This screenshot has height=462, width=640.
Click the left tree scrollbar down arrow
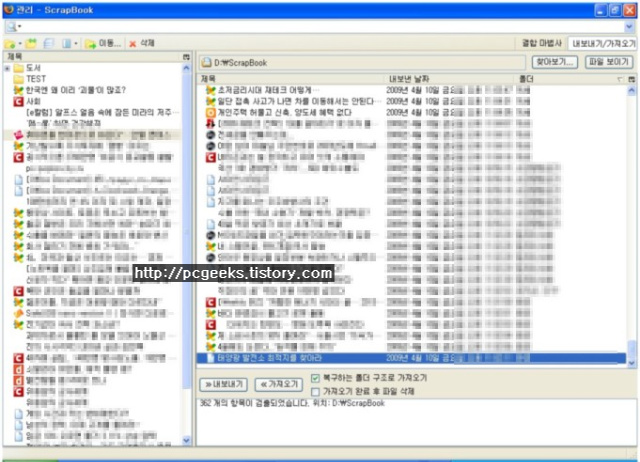coord(187,440)
